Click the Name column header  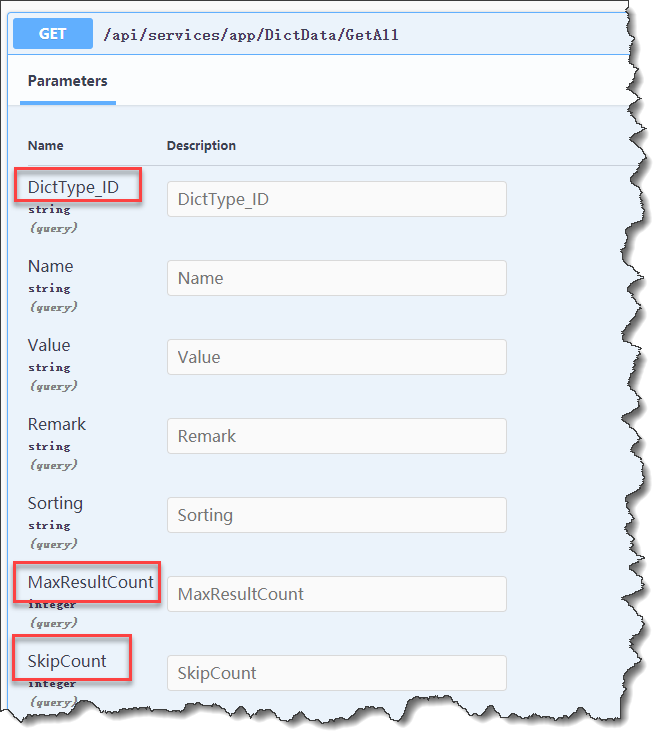click(x=46, y=146)
